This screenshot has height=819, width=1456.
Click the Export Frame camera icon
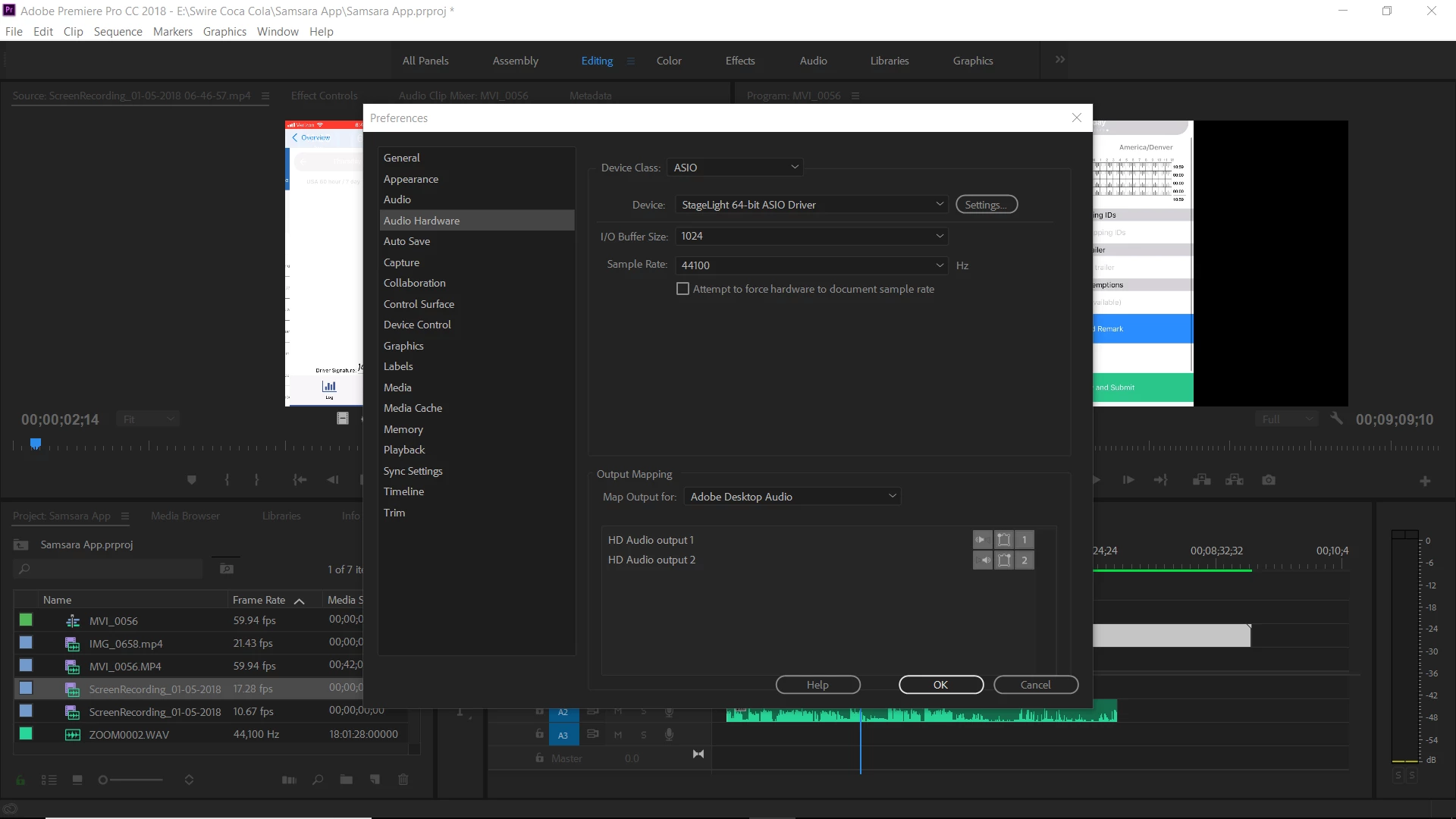1269,480
